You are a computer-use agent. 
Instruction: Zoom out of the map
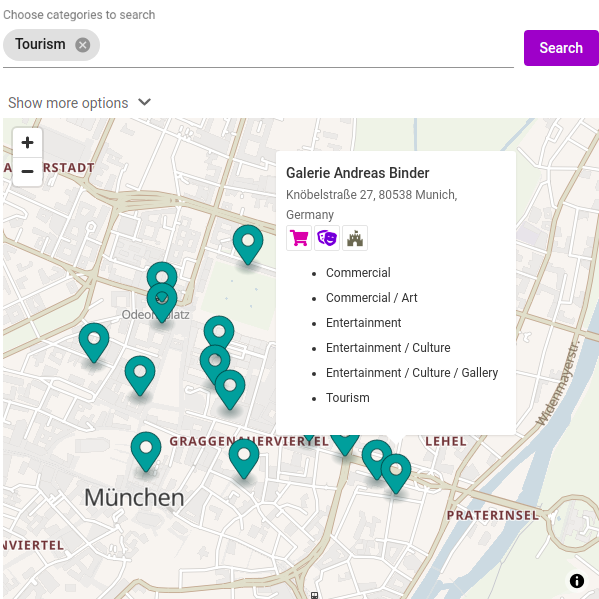click(x=27, y=172)
